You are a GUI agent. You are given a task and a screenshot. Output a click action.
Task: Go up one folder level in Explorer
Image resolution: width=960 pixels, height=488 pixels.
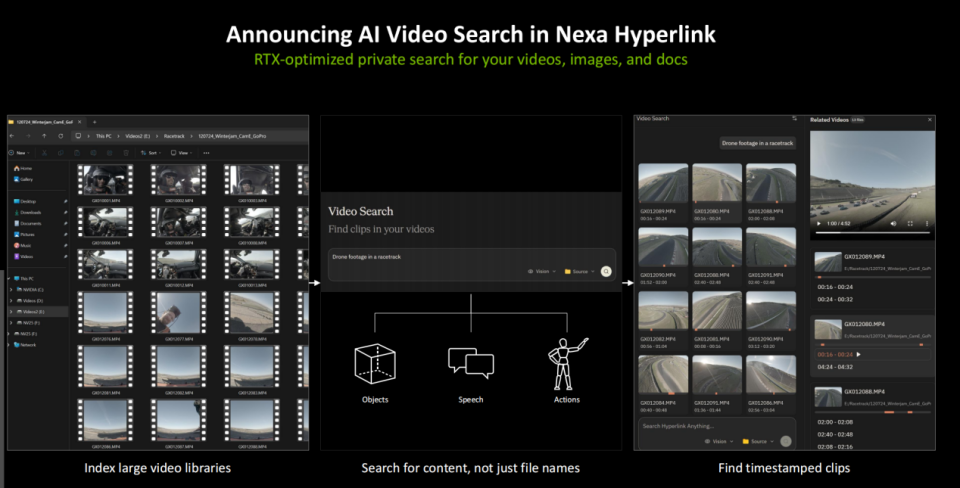(44, 136)
